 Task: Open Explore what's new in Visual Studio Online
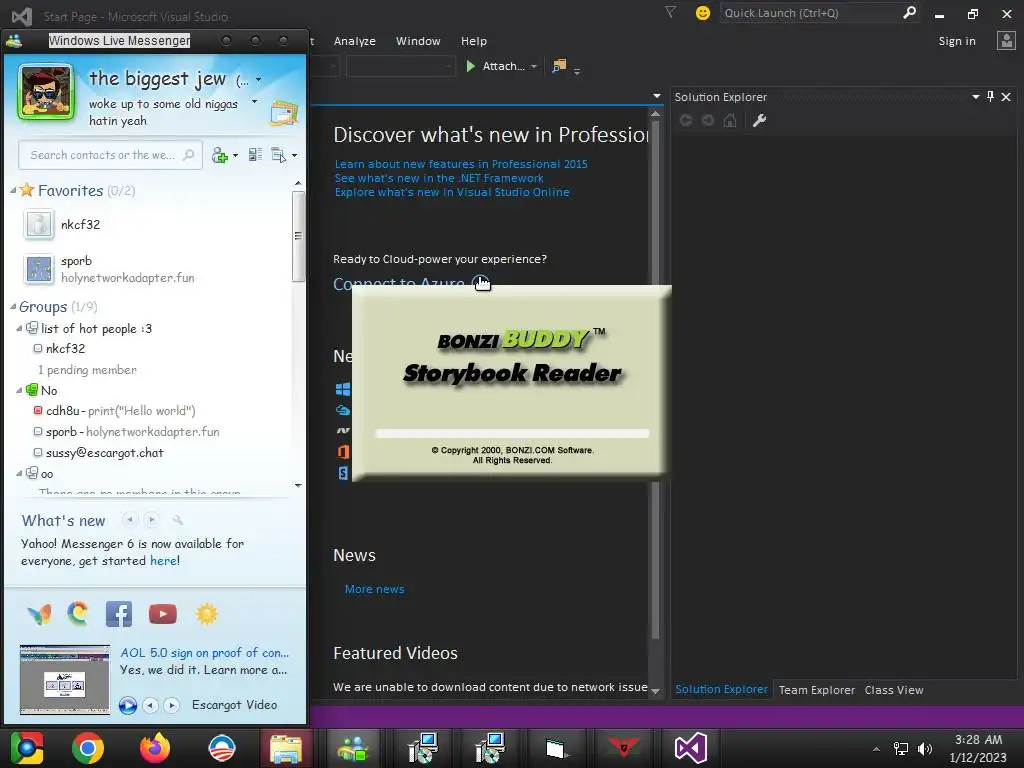pos(452,192)
